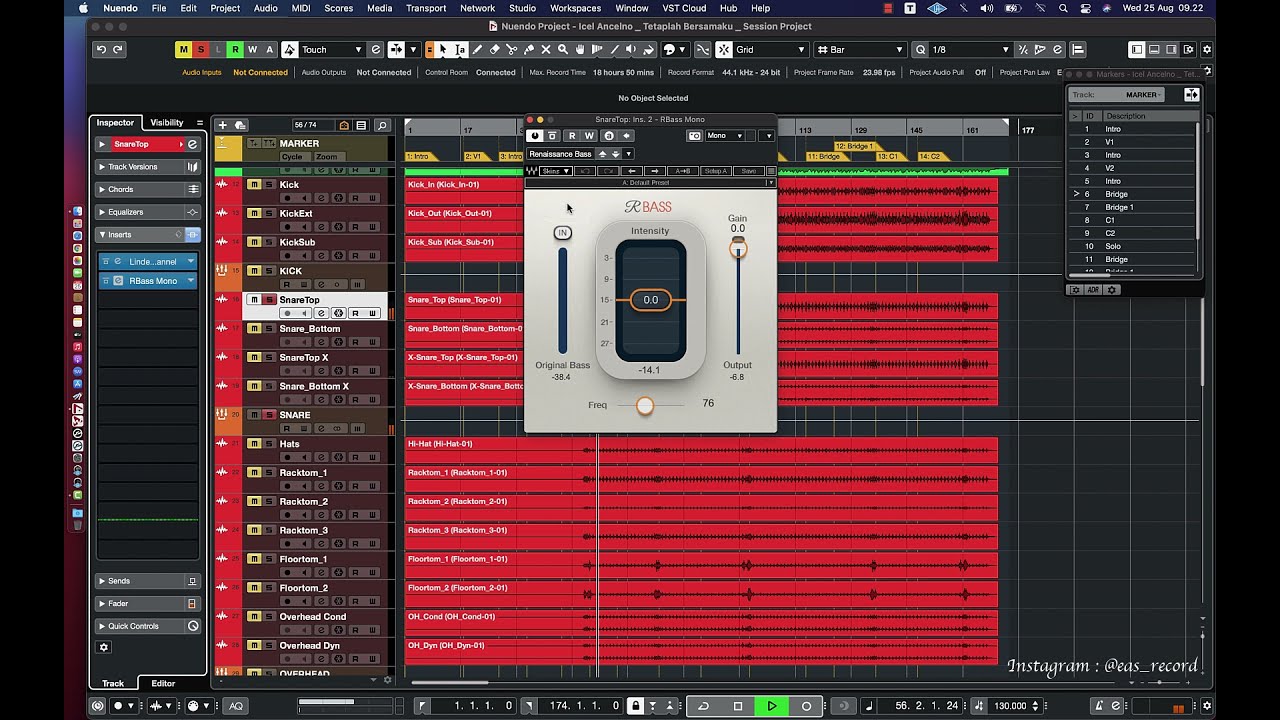This screenshot has height=720, width=1280.
Task: Open the Renaissance Bass preset dropdown arrow
Action: pyautogui.click(x=628, y=154)
